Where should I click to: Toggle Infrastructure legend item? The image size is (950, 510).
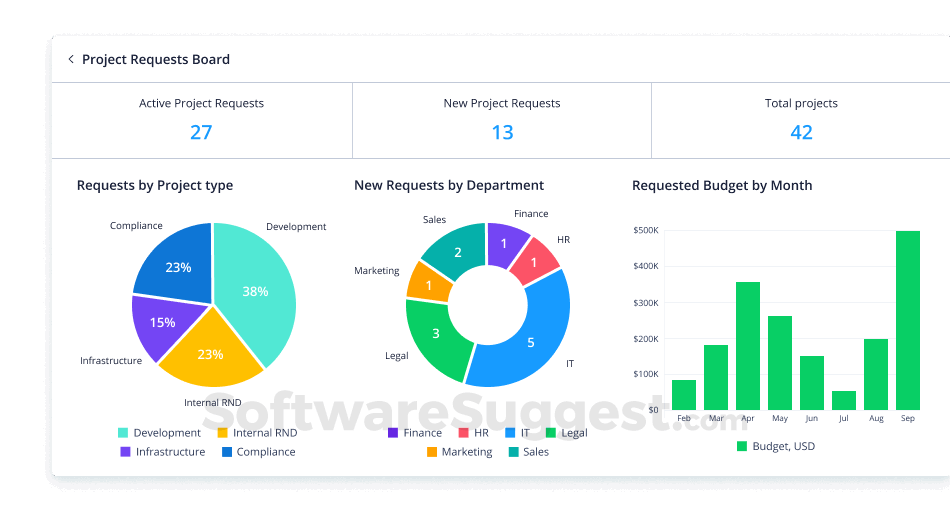163,451
